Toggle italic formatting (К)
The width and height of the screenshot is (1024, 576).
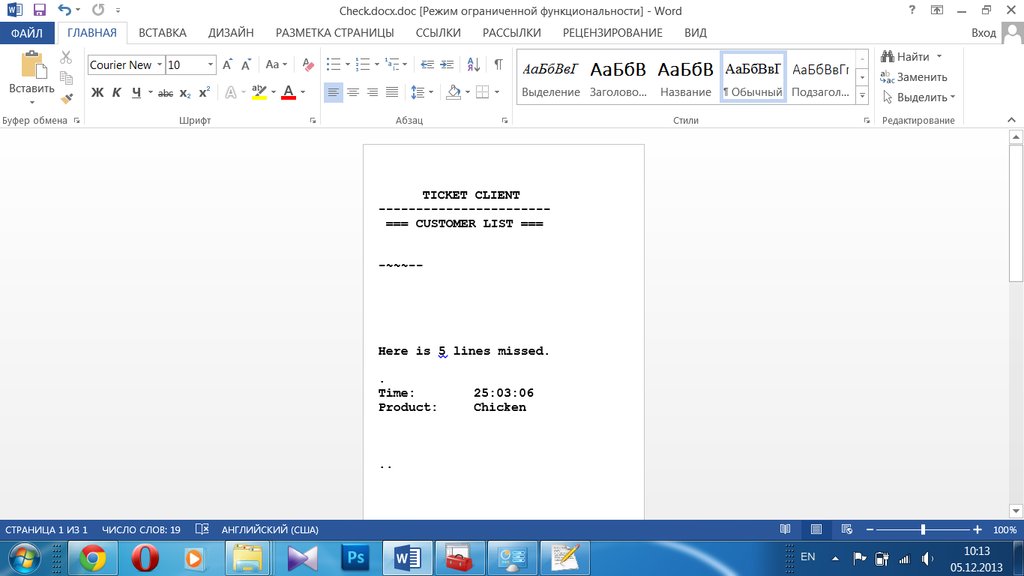116,93
